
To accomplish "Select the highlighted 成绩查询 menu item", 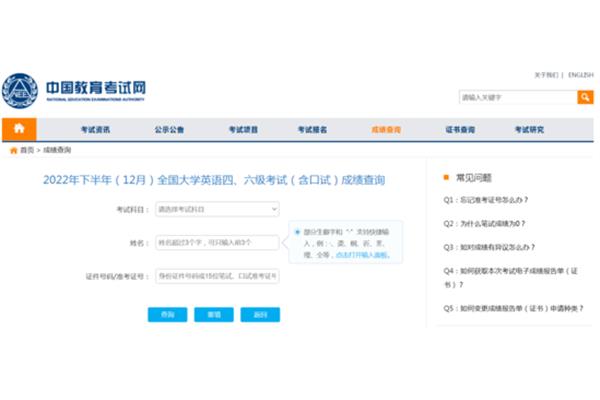I will coord(386,130).
